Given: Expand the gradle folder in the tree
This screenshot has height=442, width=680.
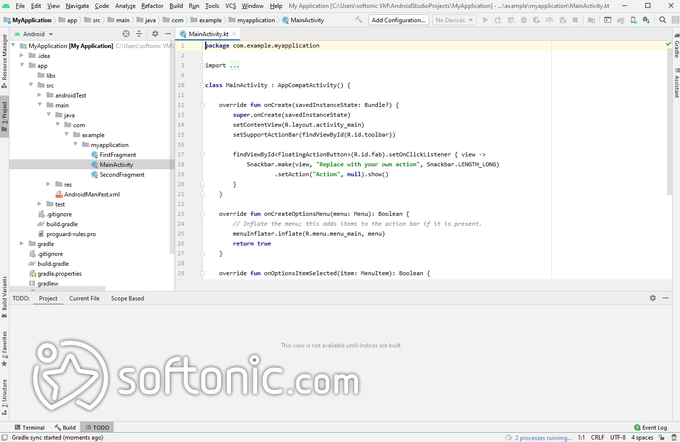Looking at the screenshot, I should pos(22,243).
